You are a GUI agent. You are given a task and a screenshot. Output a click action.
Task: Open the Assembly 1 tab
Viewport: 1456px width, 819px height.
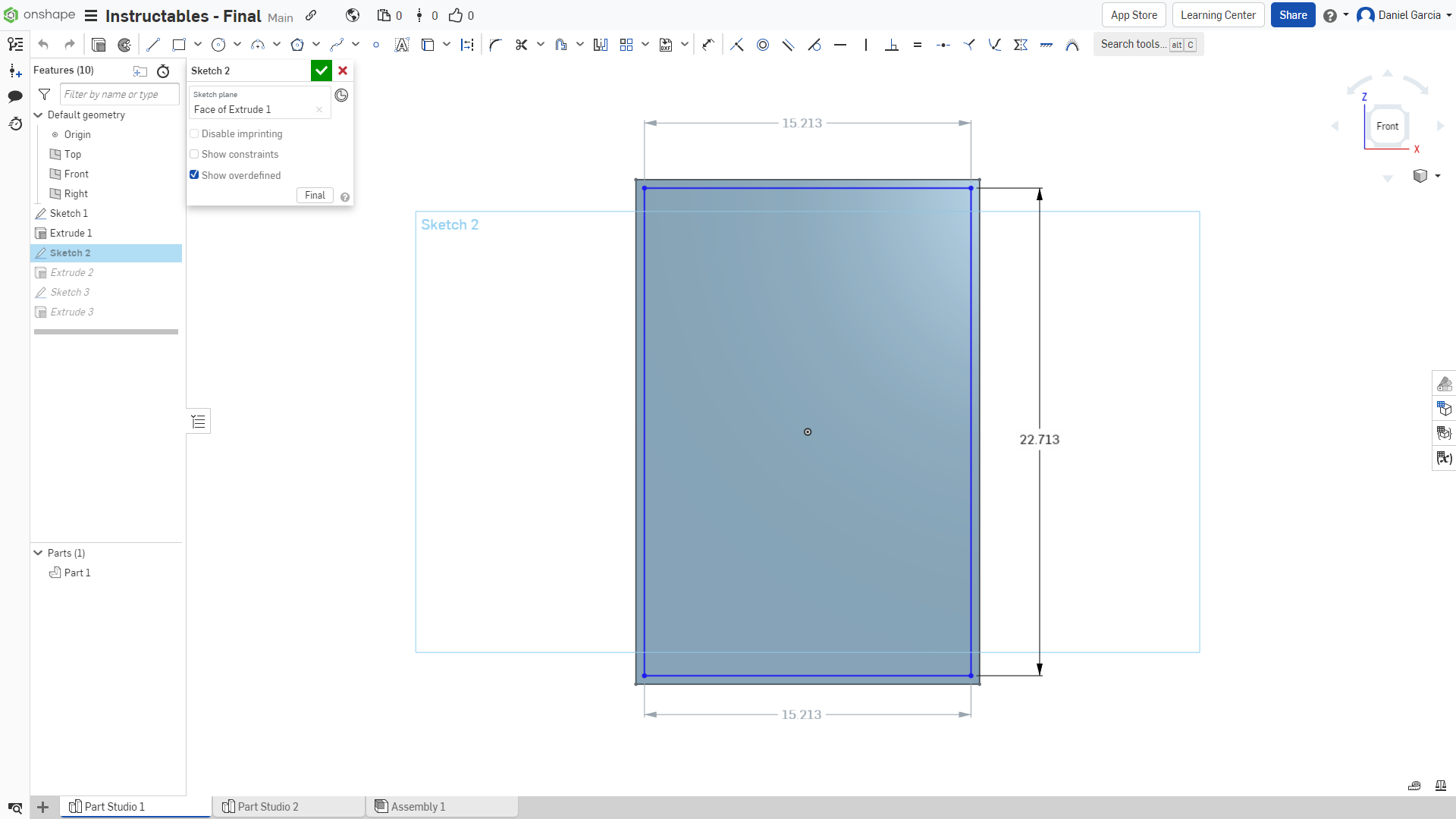[419, 806]
